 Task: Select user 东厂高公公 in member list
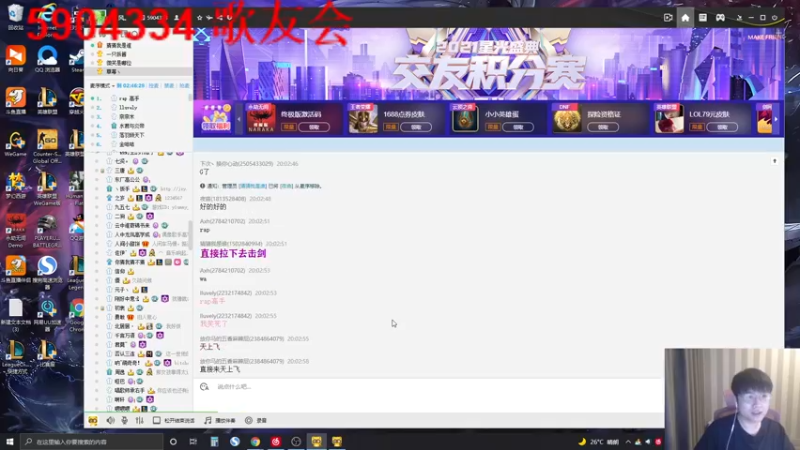127,180
